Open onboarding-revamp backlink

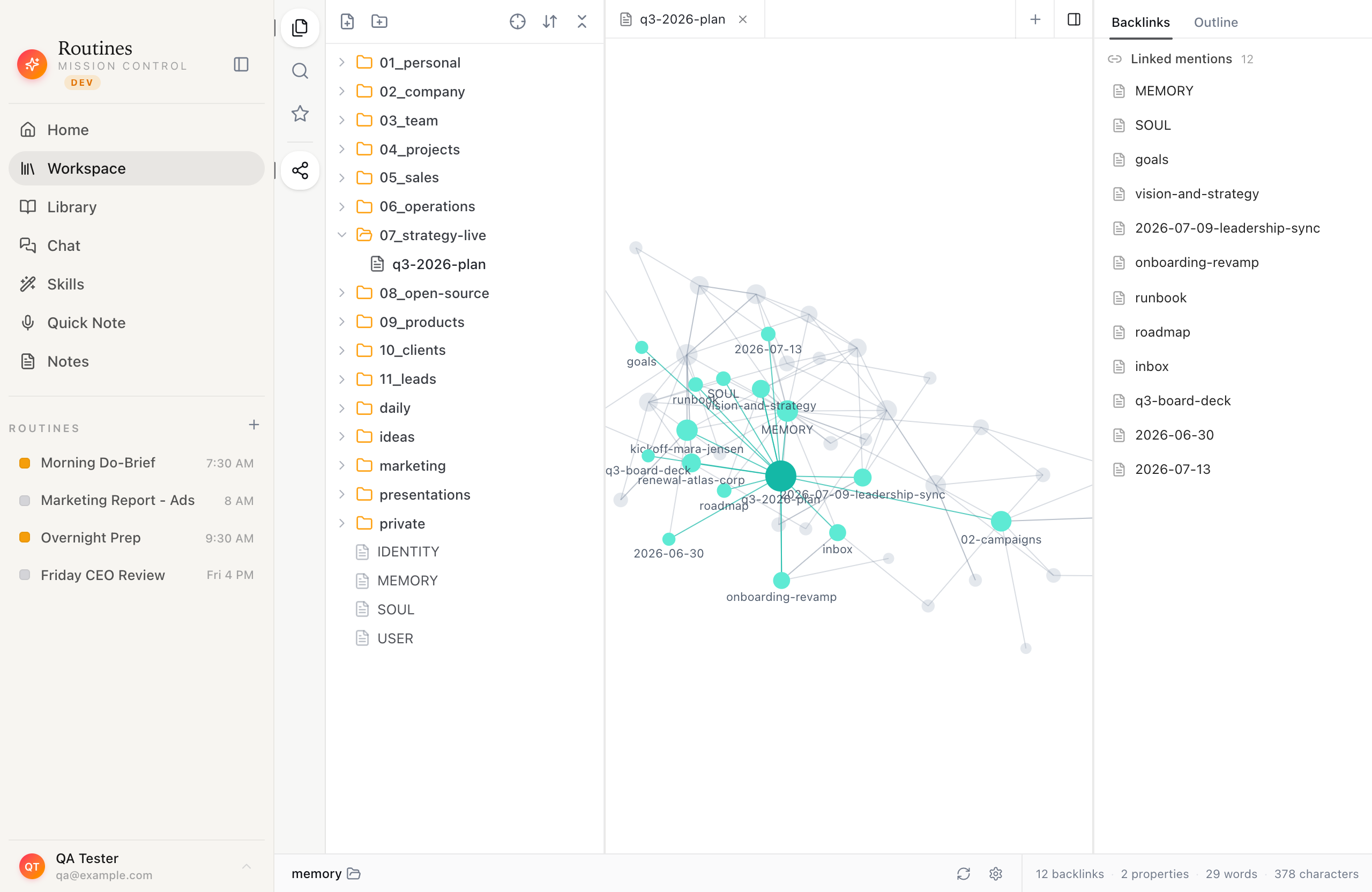[x=1196, y=262]
